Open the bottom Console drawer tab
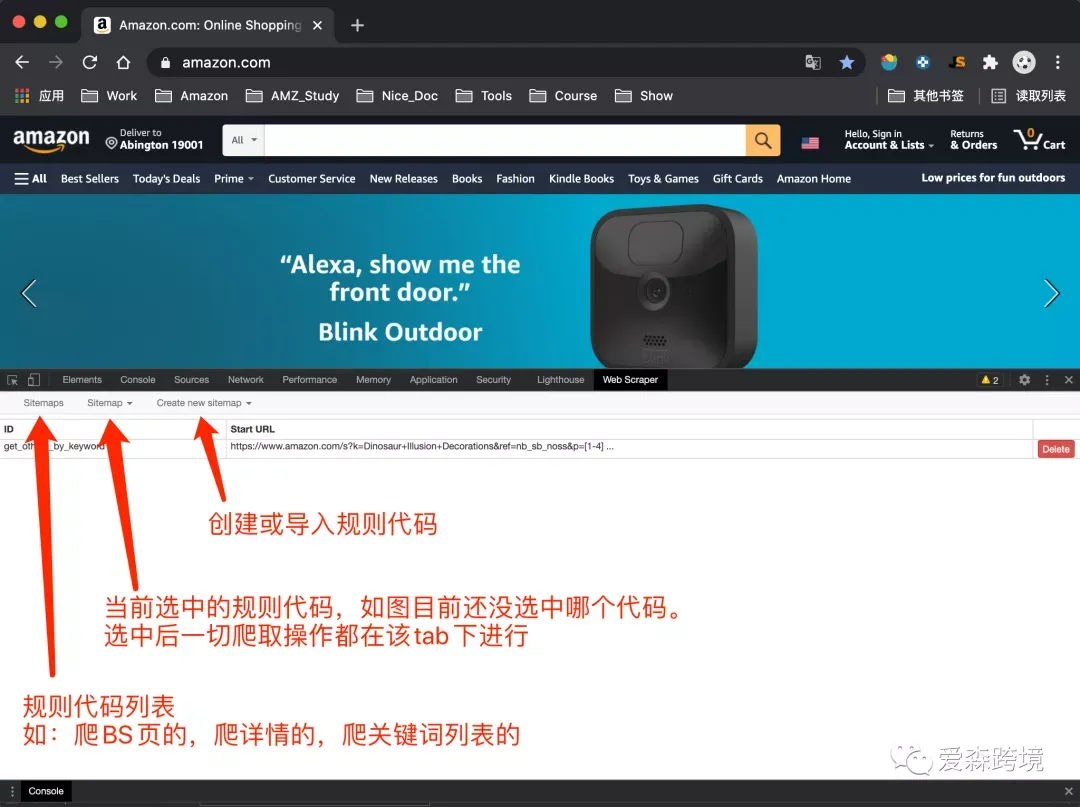Image resolution: width=1080 pixels, height=807 pixels. point(46,791)
